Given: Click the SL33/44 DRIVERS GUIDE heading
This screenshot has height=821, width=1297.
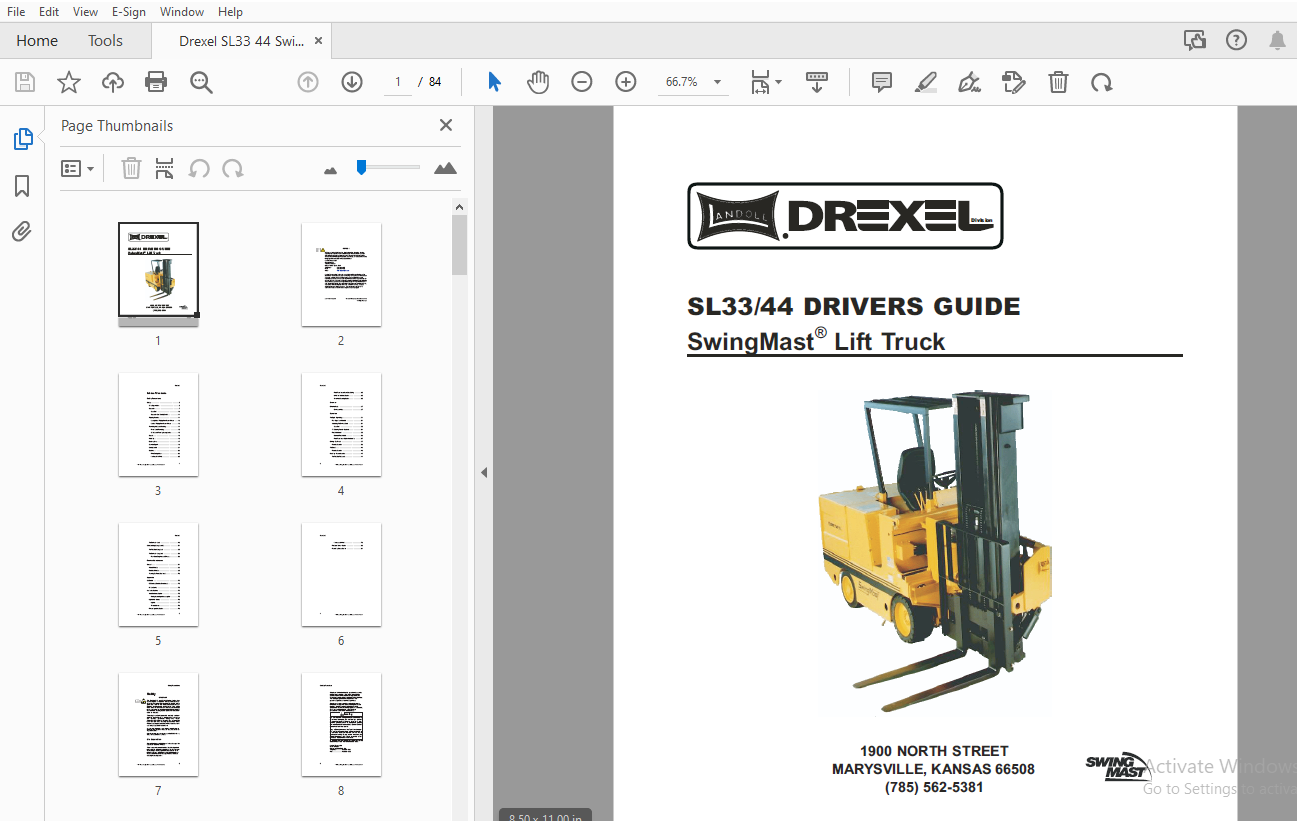Looking at the screenshot, I should 853,306.
